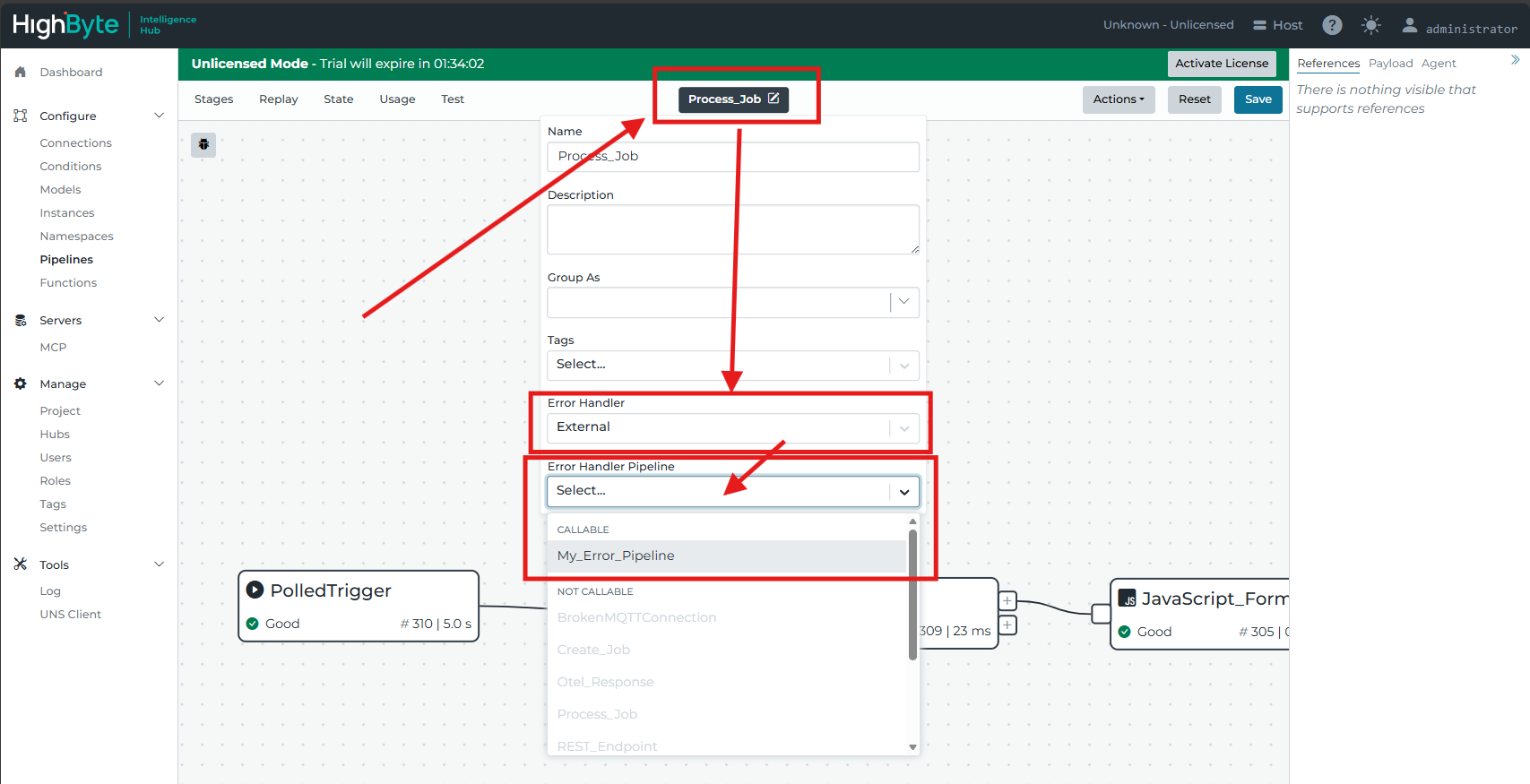Collapse the Manage sidebar section

click(x=160, y=383)
